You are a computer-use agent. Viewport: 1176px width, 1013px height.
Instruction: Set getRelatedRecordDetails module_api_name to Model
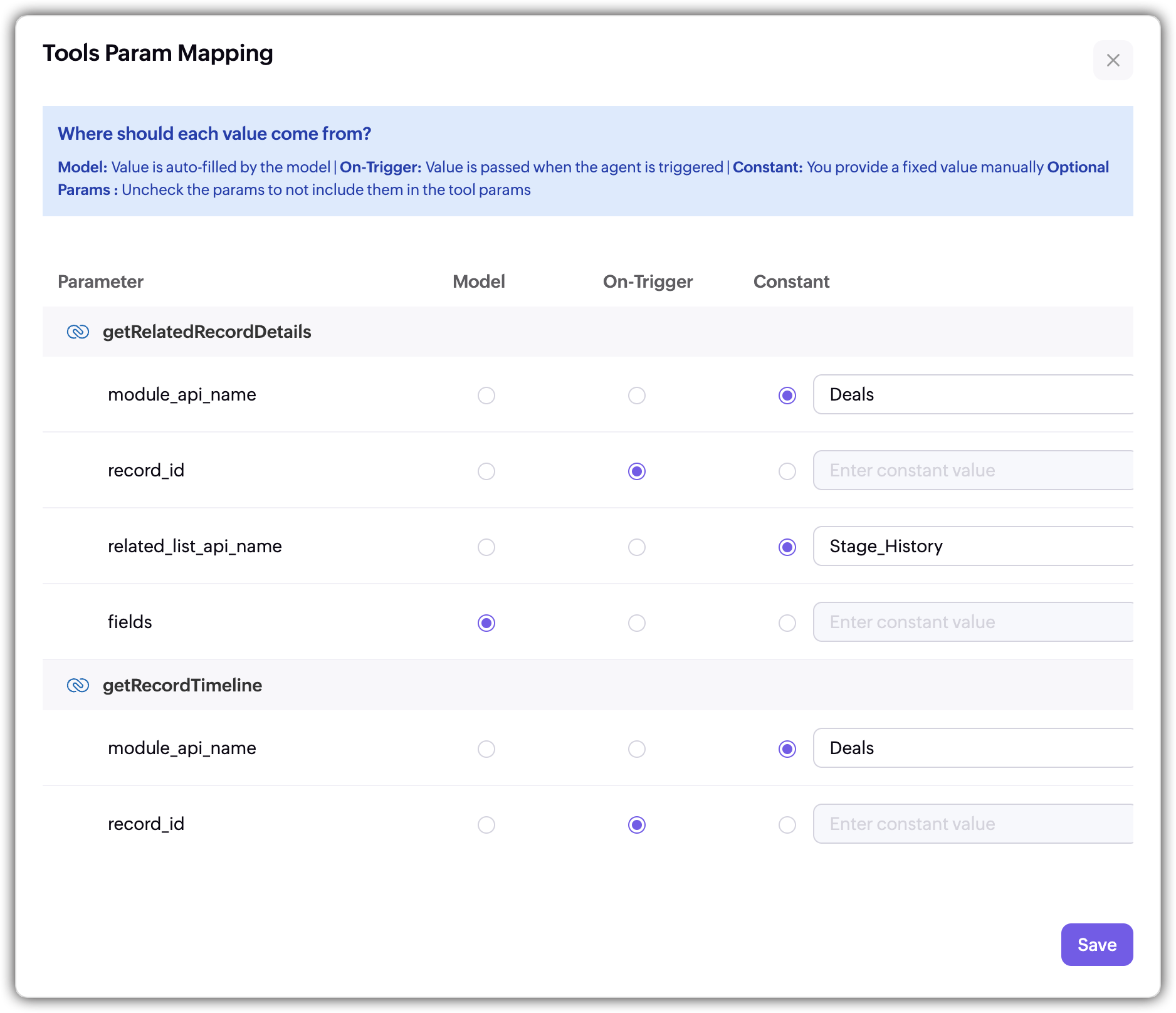(486, 396)
